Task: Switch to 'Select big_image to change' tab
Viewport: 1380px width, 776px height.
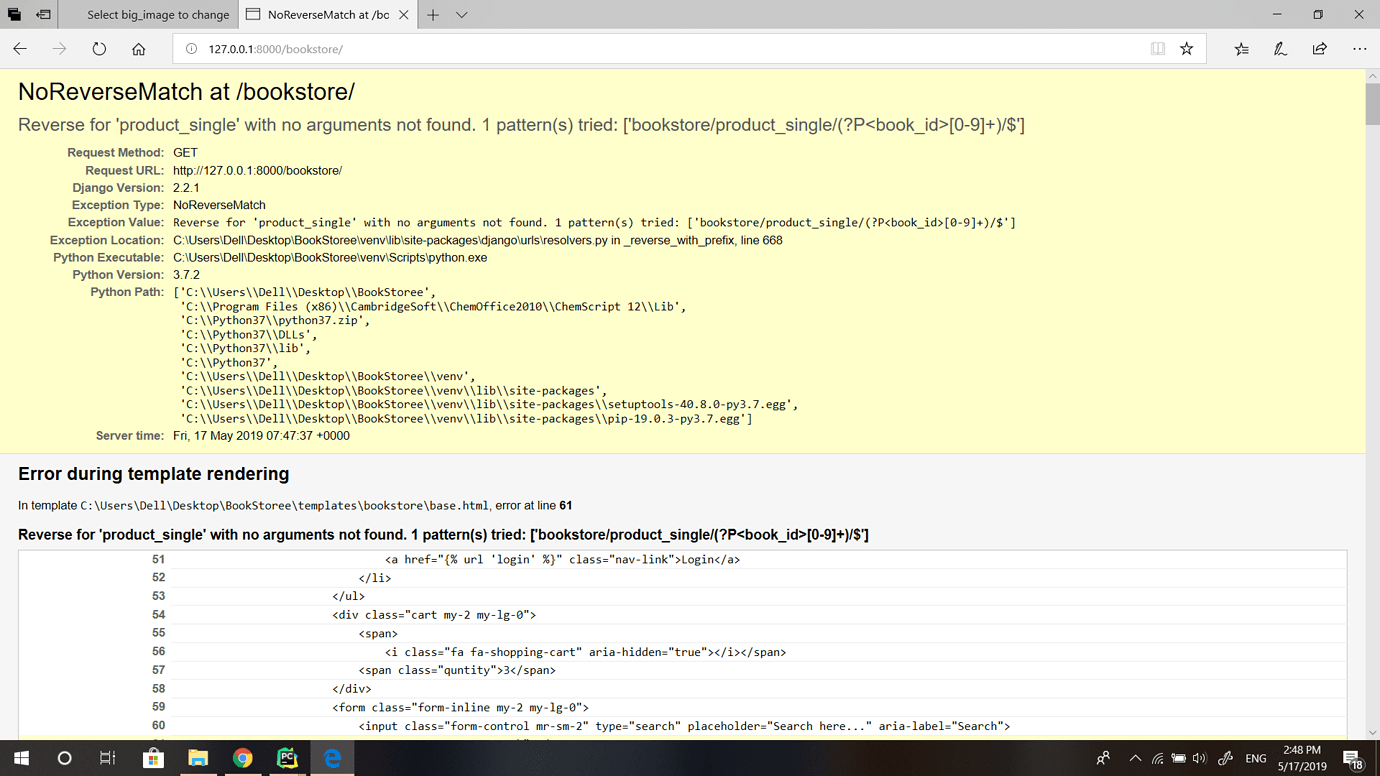Action: 157,15
